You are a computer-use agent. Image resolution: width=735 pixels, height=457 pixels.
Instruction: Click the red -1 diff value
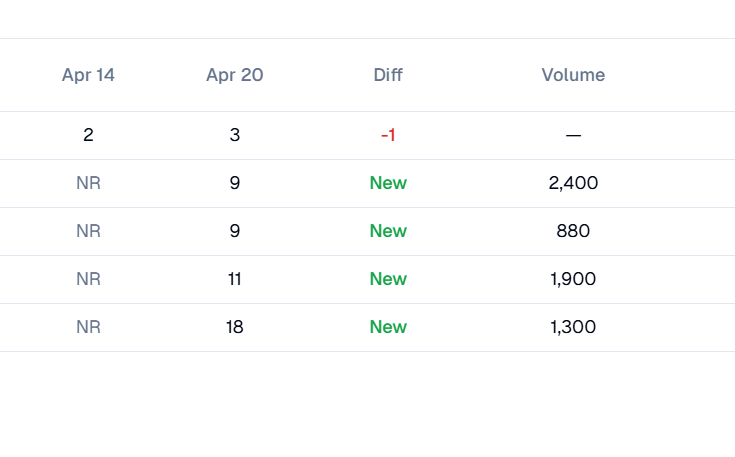[388, 135]
